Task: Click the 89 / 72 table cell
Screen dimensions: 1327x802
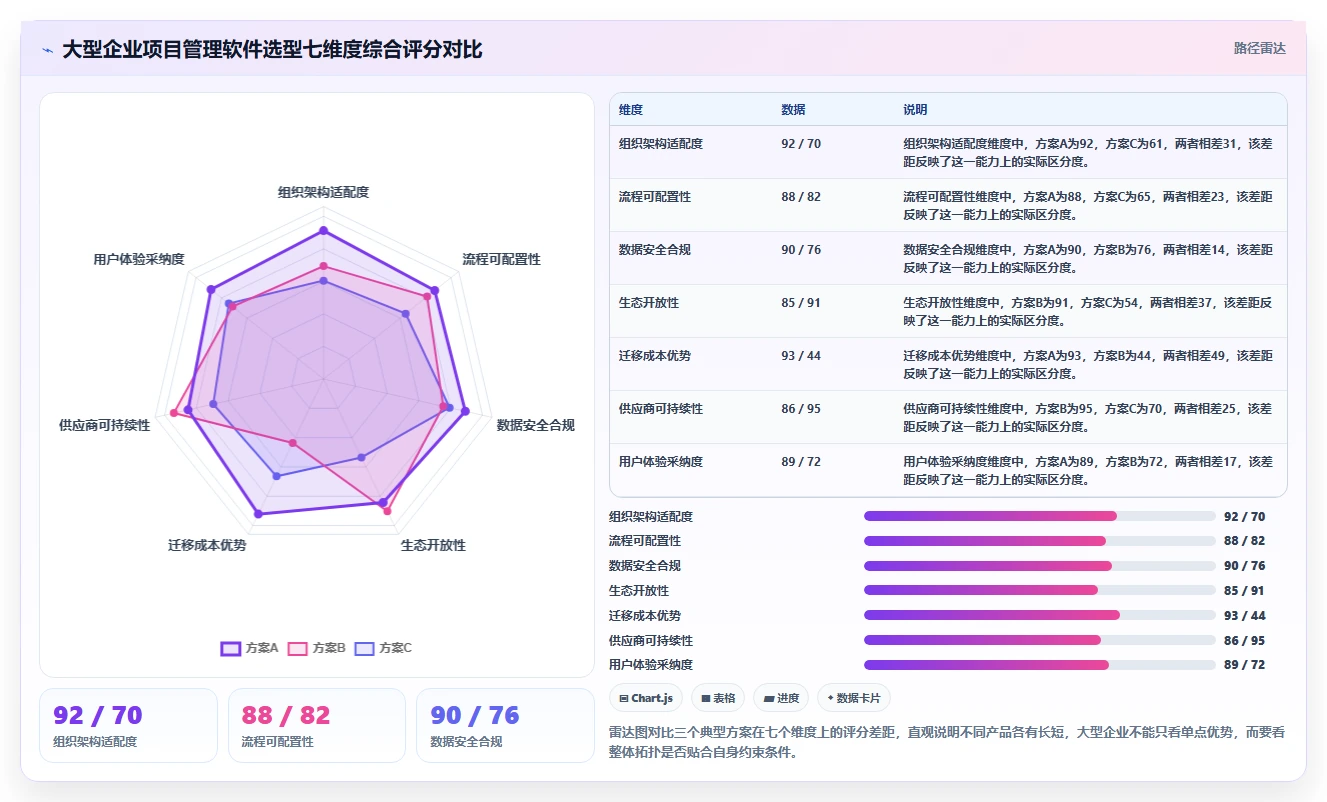Action: (801, 462)
